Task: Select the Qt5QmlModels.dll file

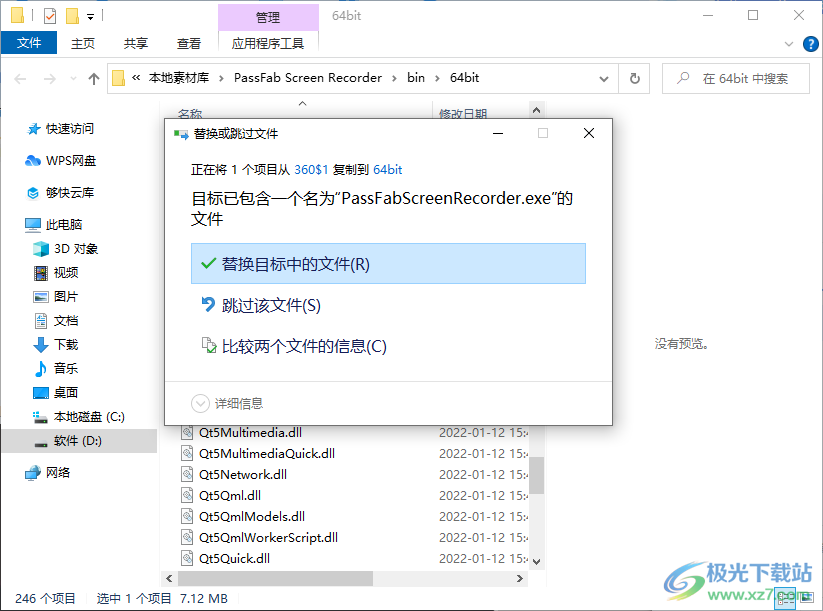Action: click(x=252, y=517)
